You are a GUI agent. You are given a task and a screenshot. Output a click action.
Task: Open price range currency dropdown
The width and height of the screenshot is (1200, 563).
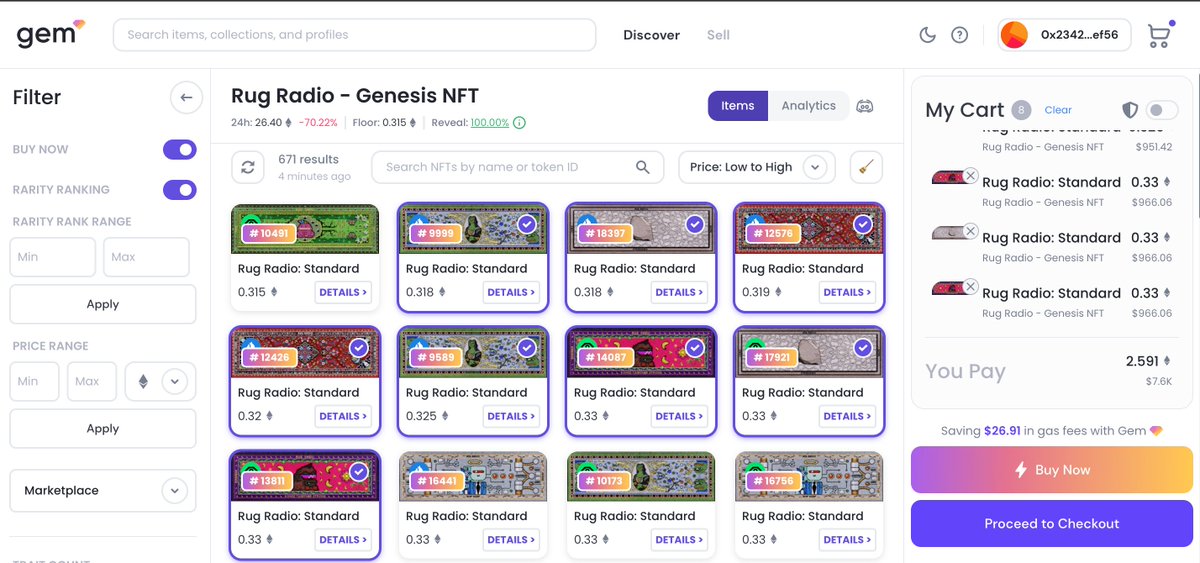(x=160, y=381)
